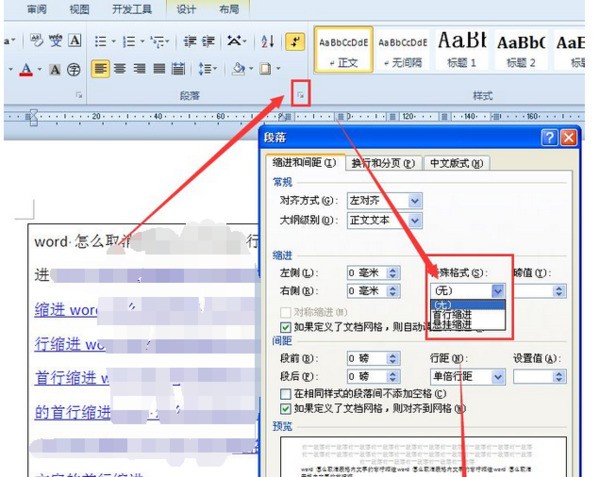Click the numbered list icon
Viewport: 600px width, 477px height.
click(x=129, y=41)
